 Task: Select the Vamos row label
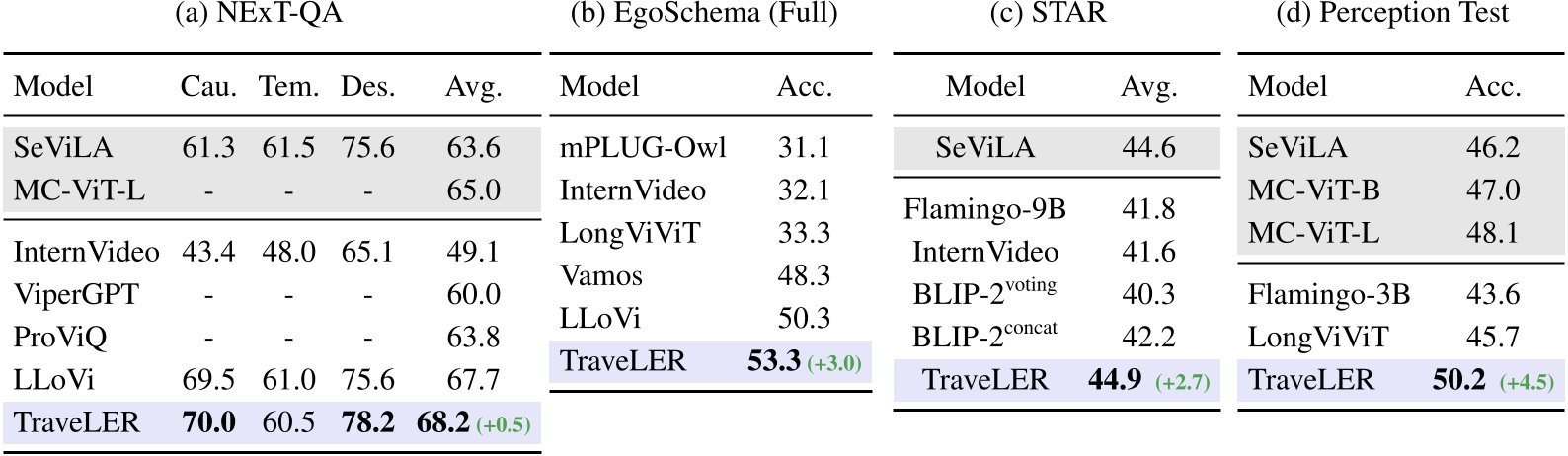coord(601,275)
